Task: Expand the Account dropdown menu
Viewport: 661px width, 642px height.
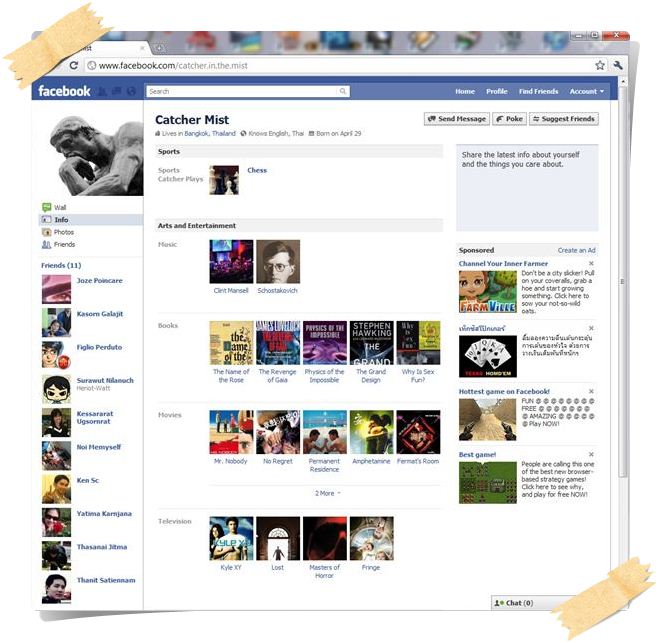Action: point(586,91)
